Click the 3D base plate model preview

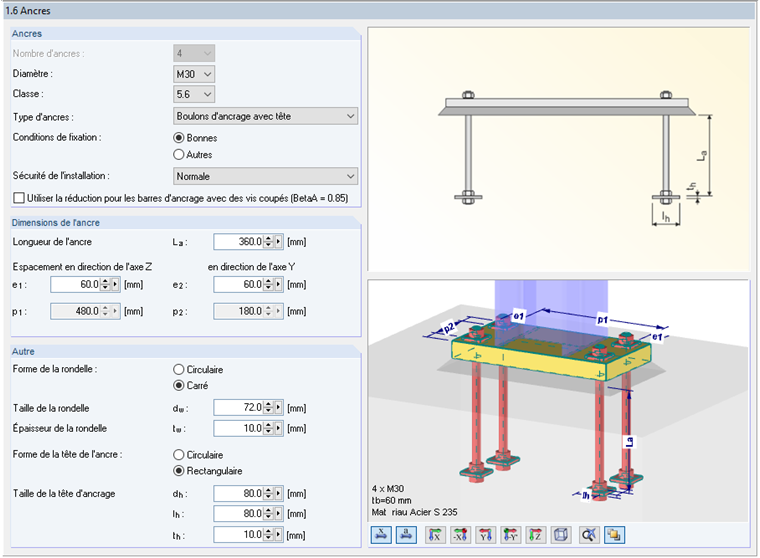(558, 400)
